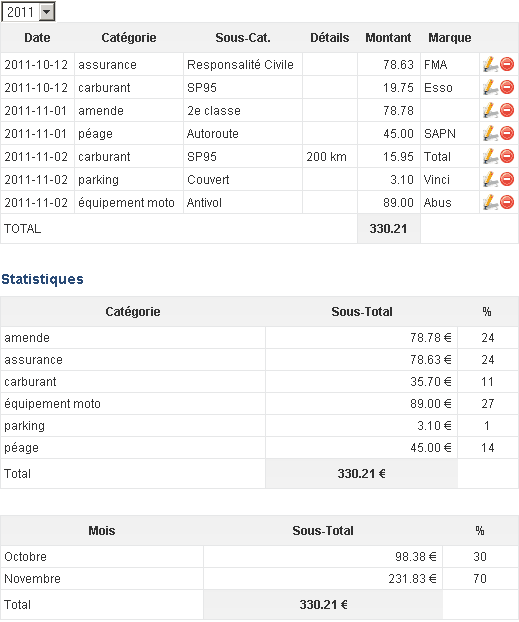Delete the Esso carburant entry

pyautogui.click(x=507, y=87)
